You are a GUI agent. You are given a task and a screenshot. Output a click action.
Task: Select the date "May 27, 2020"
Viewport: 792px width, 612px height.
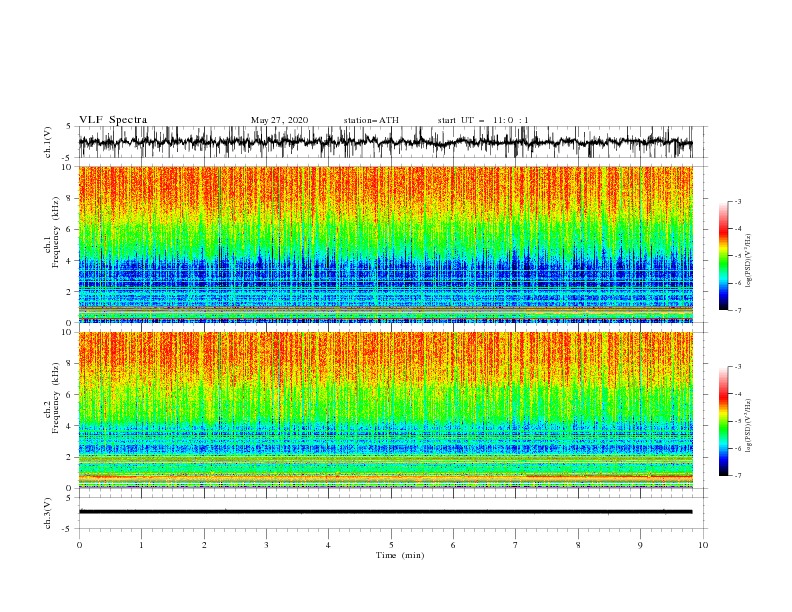[279, 120]
